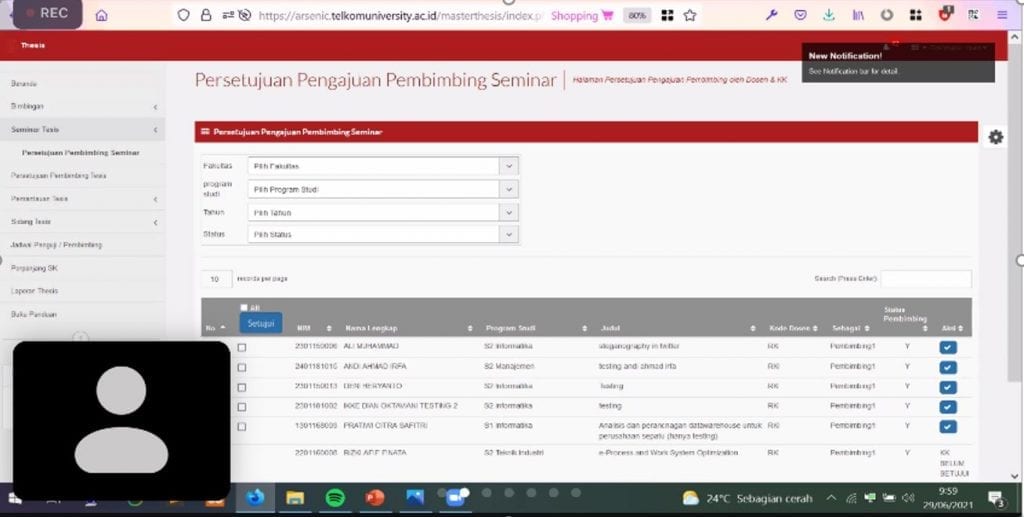Open the Firefox downloads arrow icon
This screenshot has height=517, width=1024.
829,15
